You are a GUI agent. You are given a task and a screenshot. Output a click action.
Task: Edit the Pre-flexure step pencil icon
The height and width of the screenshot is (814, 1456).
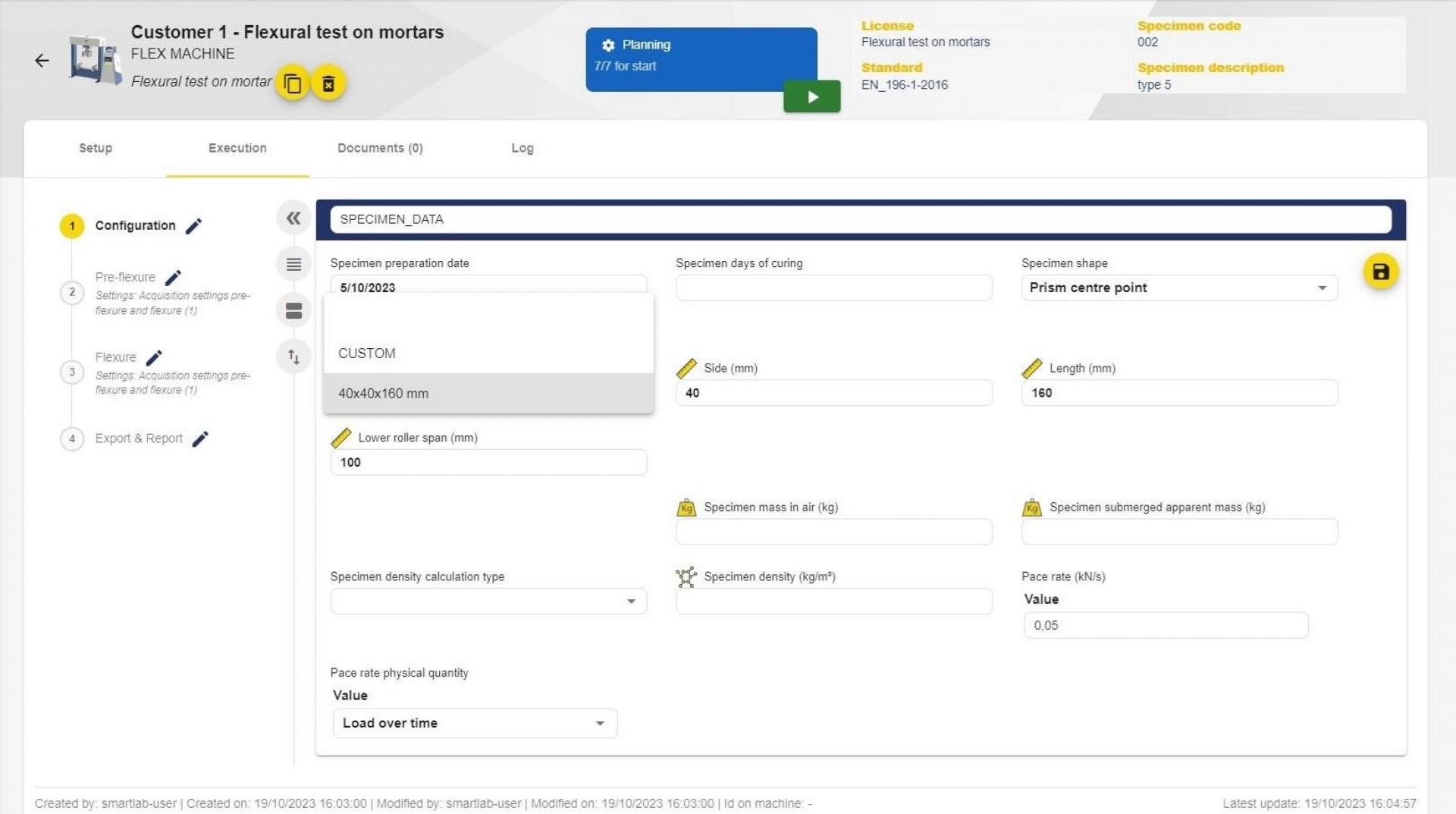[x=173, y=278]
